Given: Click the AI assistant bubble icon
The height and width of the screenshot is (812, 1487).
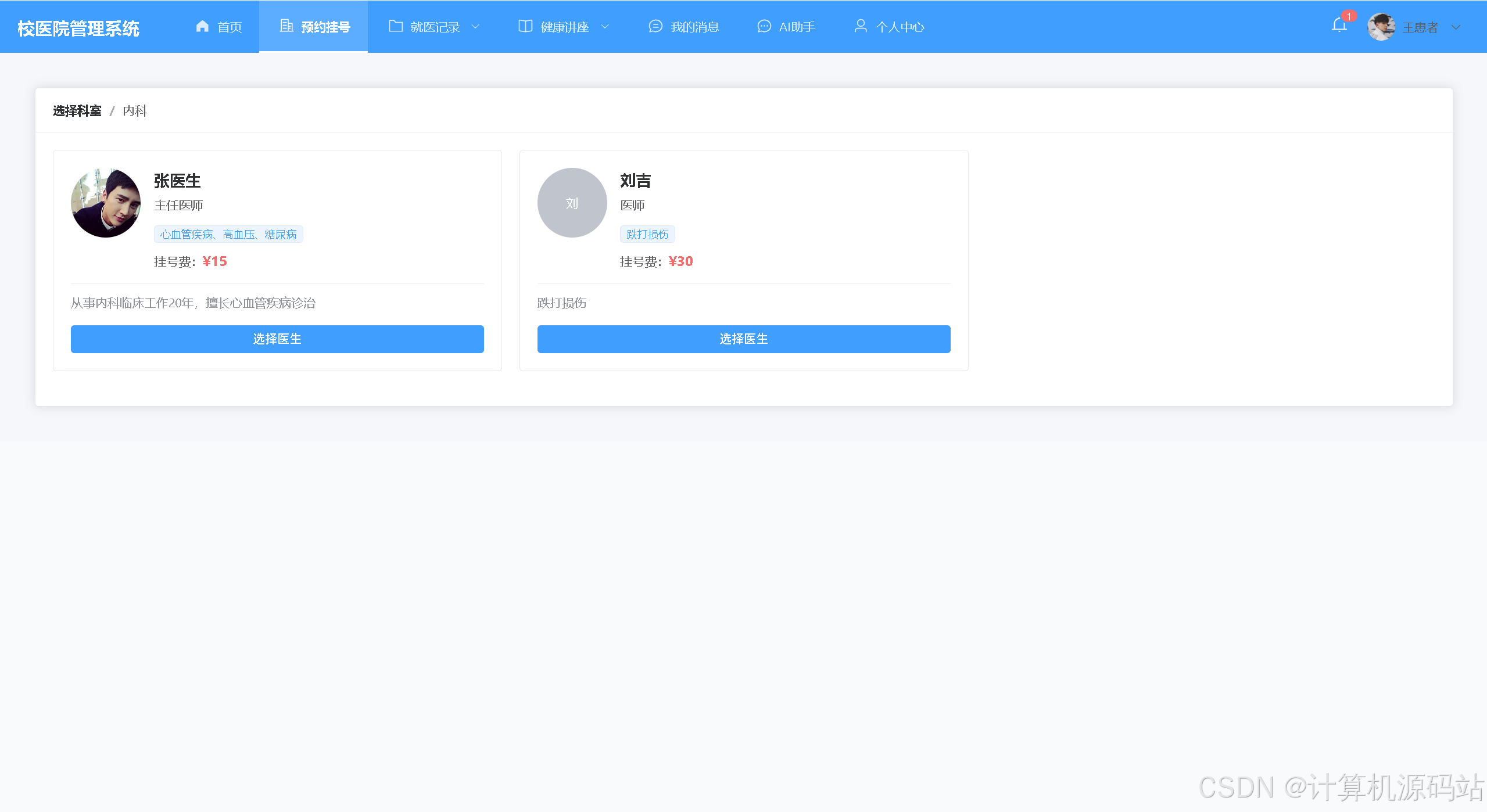Looking at the screenshot, I should 764,26.
